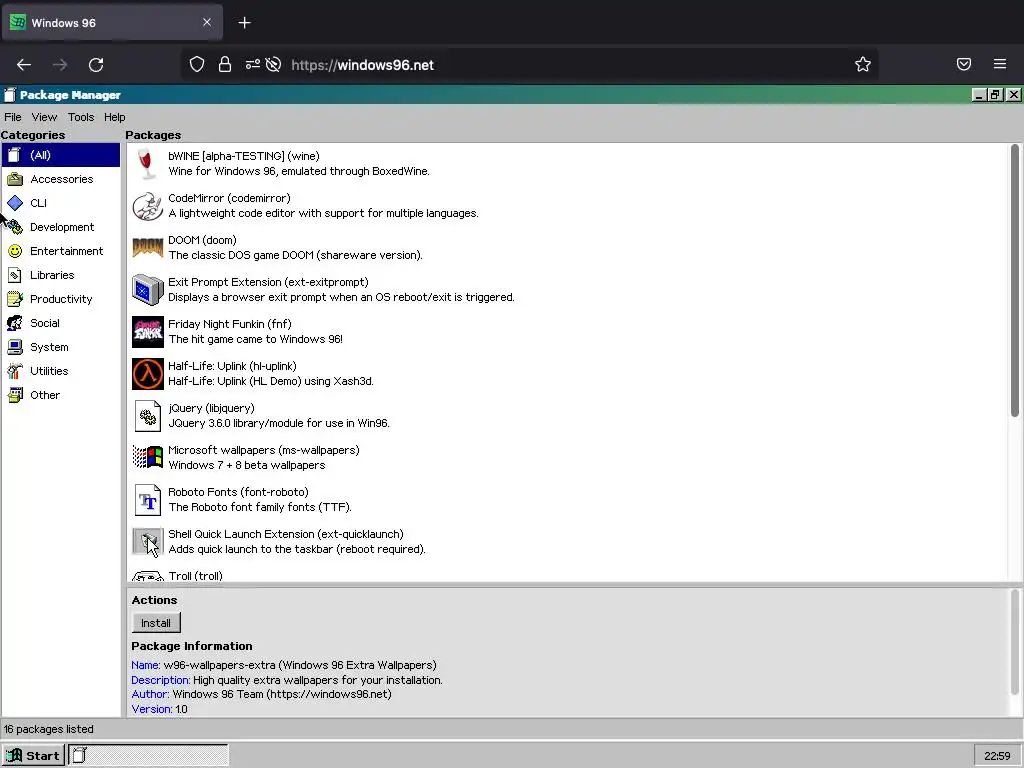The height and width of the screenshot is (768, 1024).
Task: Select 'Half-Life: Uplink (hl-uplink)' title
Action: click(x=232, y=366)
